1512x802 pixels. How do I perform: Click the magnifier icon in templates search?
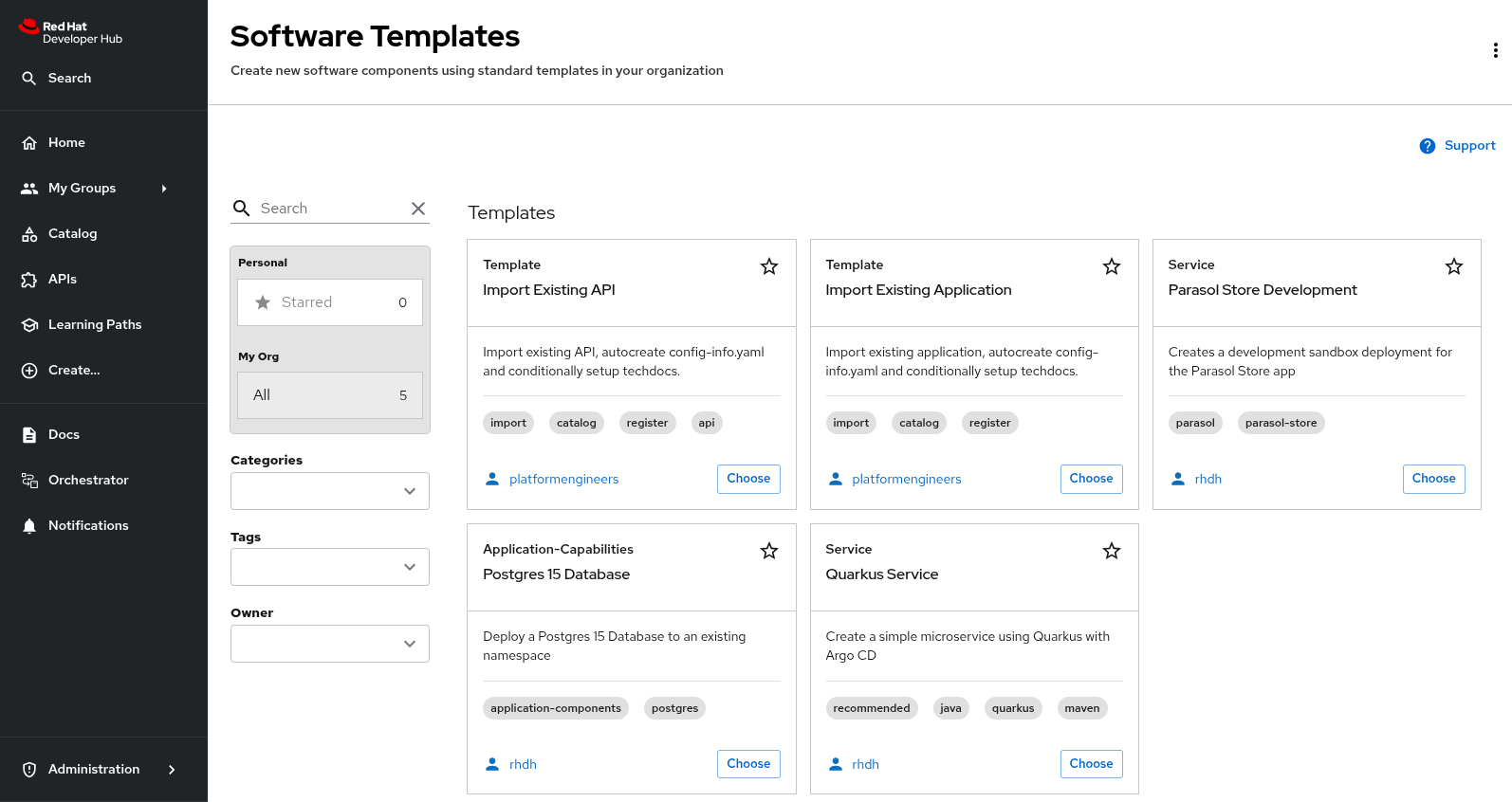(x=242, y=209)
